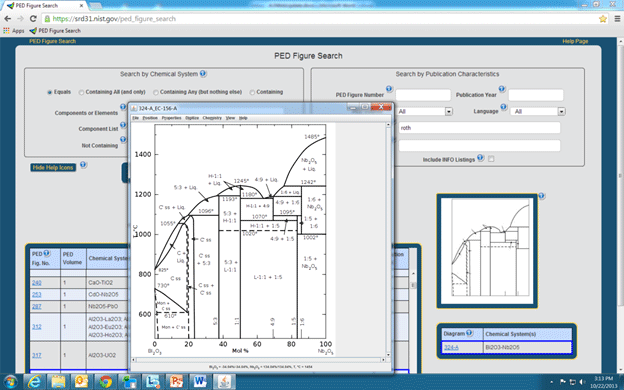The height and width of the screenshot is (390, 624).
Task: Check the Include INFO Listings checkbox
Action: tap(491, 159)
